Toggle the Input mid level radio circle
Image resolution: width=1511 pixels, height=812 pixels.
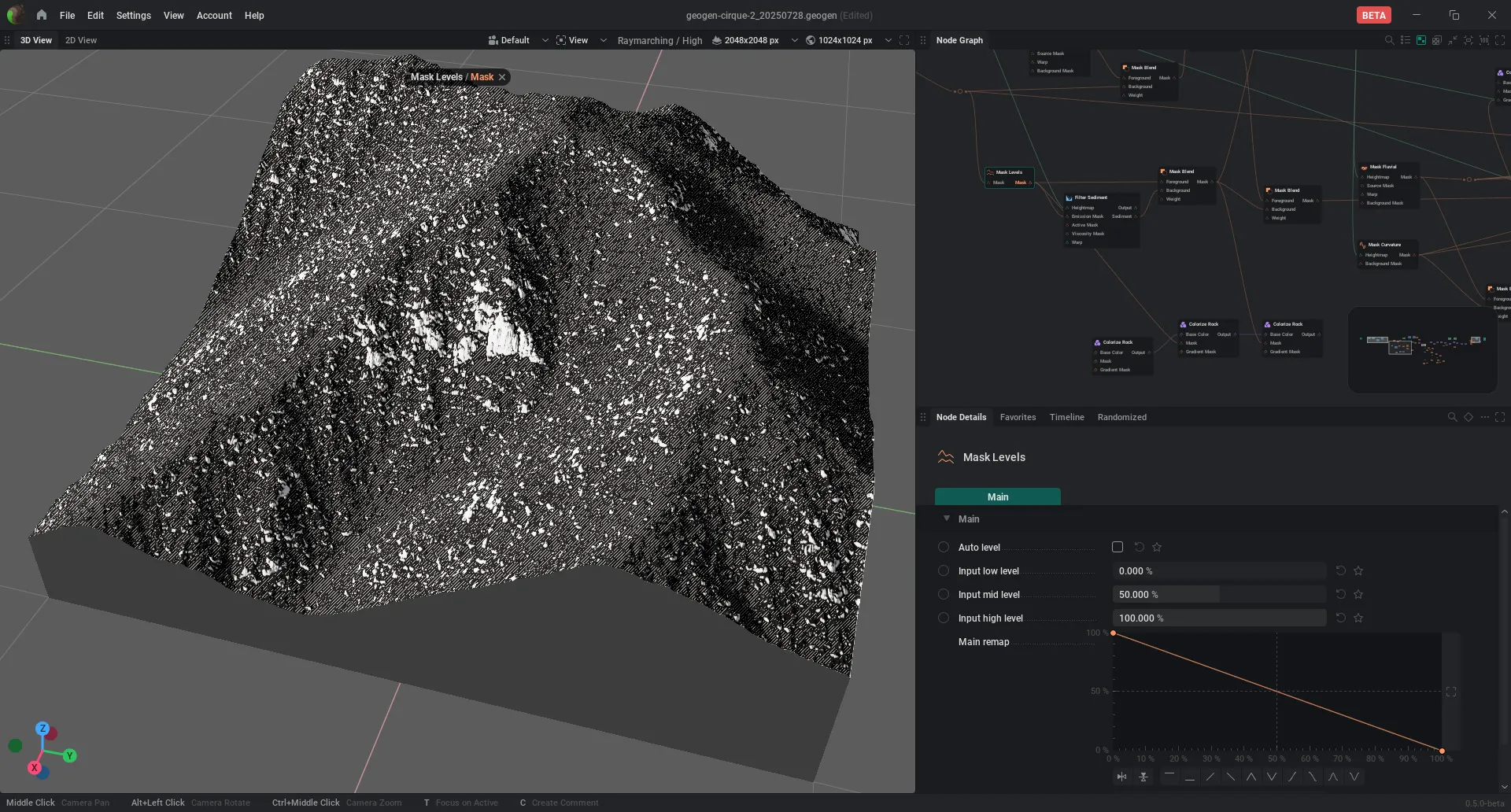pyautogui.click(x=943, y=594)
